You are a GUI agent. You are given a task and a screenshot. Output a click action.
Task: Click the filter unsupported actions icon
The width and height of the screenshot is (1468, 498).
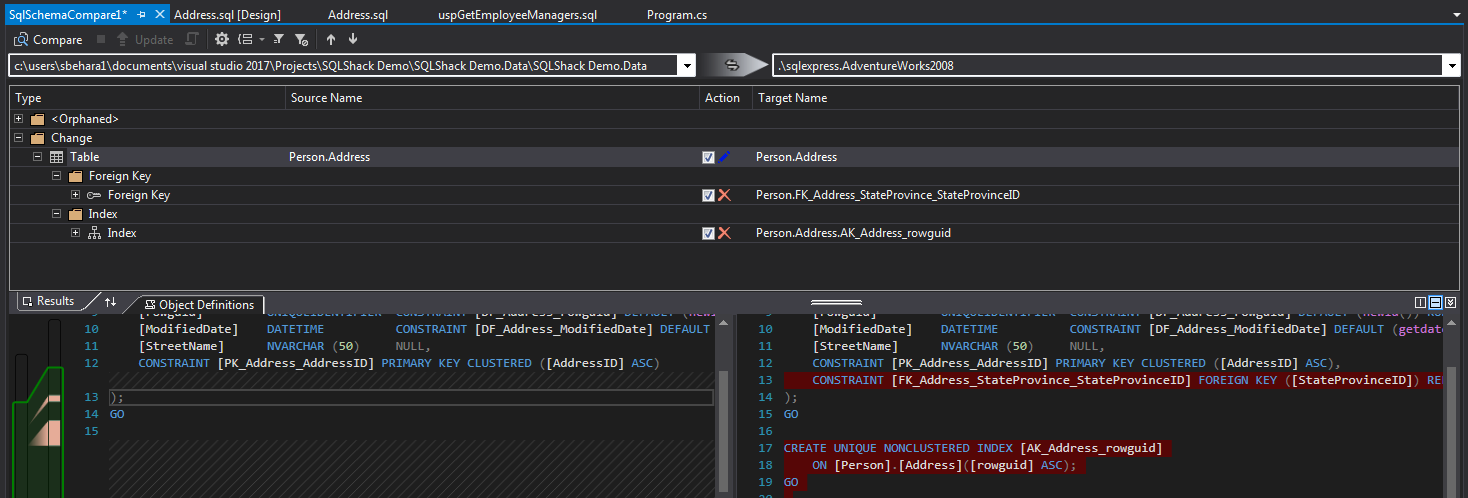pyautogui.click(x=301, y=40)
